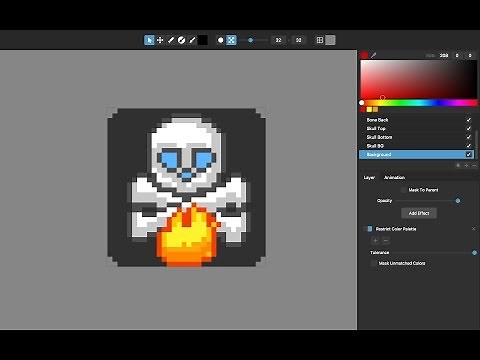This screenshot has width=480, height=360.
Task: Edit the second RGB value field
Action: (457, 56)
